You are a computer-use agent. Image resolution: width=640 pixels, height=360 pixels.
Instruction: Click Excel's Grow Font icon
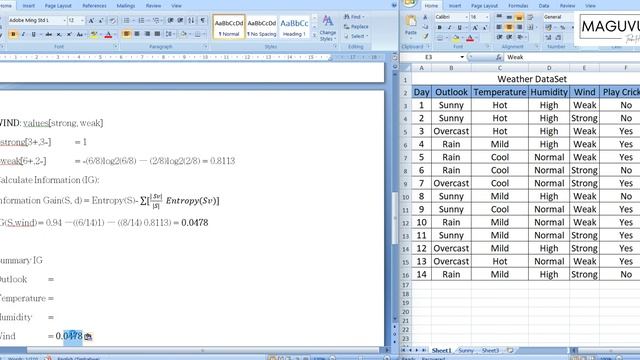pos(475,28)
